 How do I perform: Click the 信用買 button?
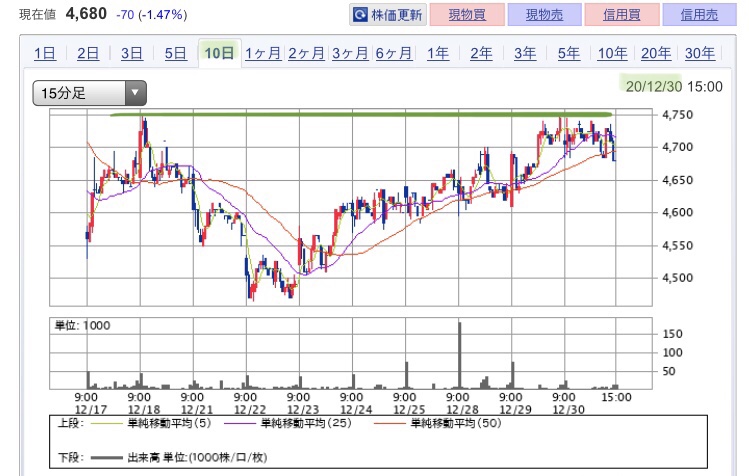click(621, 15)
